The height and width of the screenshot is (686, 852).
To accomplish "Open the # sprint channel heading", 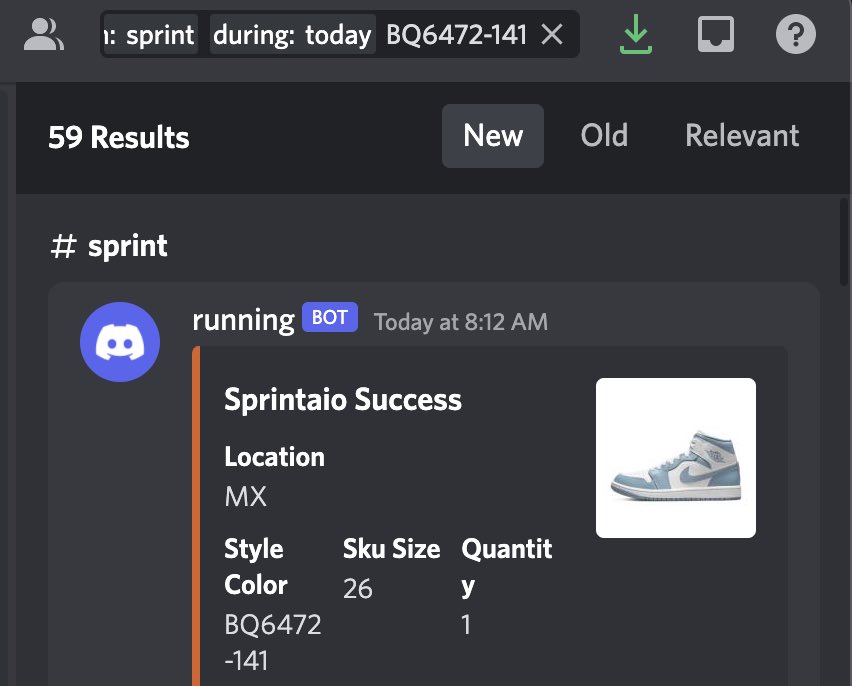I will (x=109, y=246).
